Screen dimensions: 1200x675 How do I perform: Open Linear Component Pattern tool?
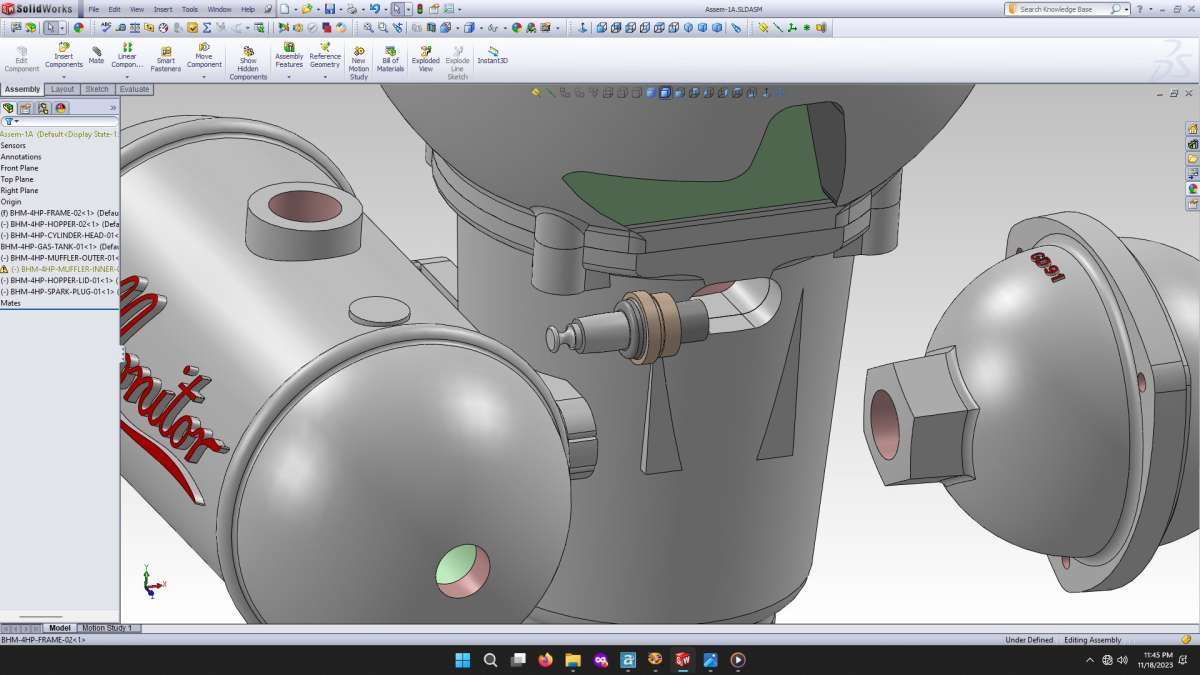coord(127,56)
